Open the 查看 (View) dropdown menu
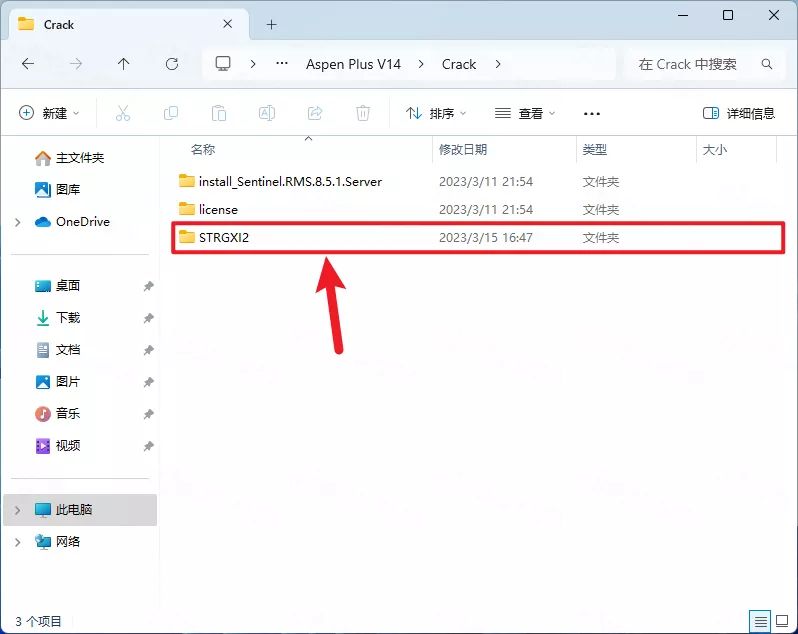 pos(525,114)
